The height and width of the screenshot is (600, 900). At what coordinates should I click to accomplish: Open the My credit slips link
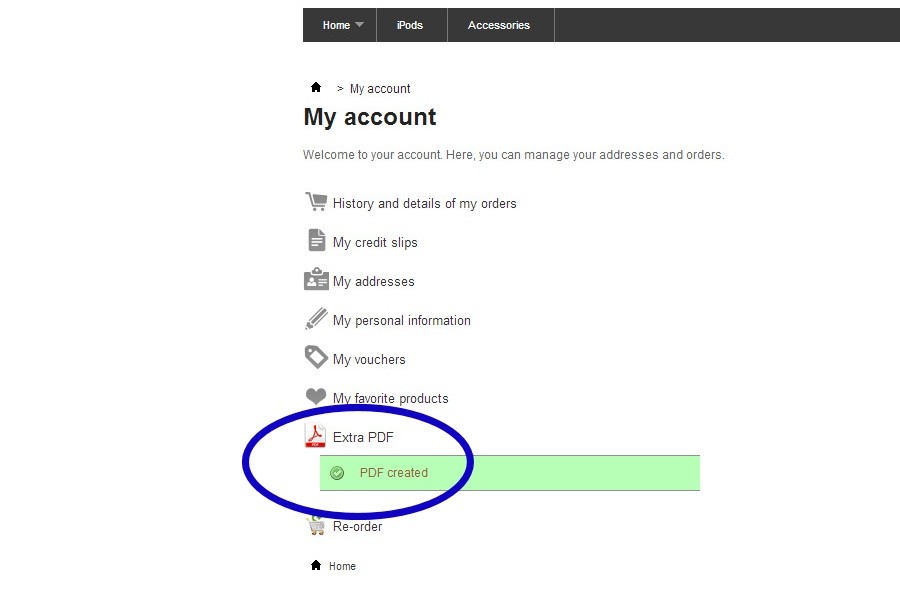point(375,242)
